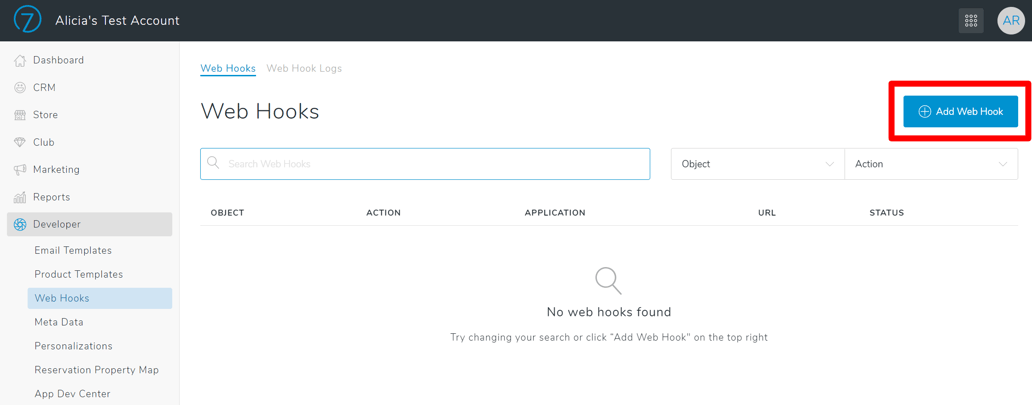Click the Store shop icon

click(x=20, y=115)
